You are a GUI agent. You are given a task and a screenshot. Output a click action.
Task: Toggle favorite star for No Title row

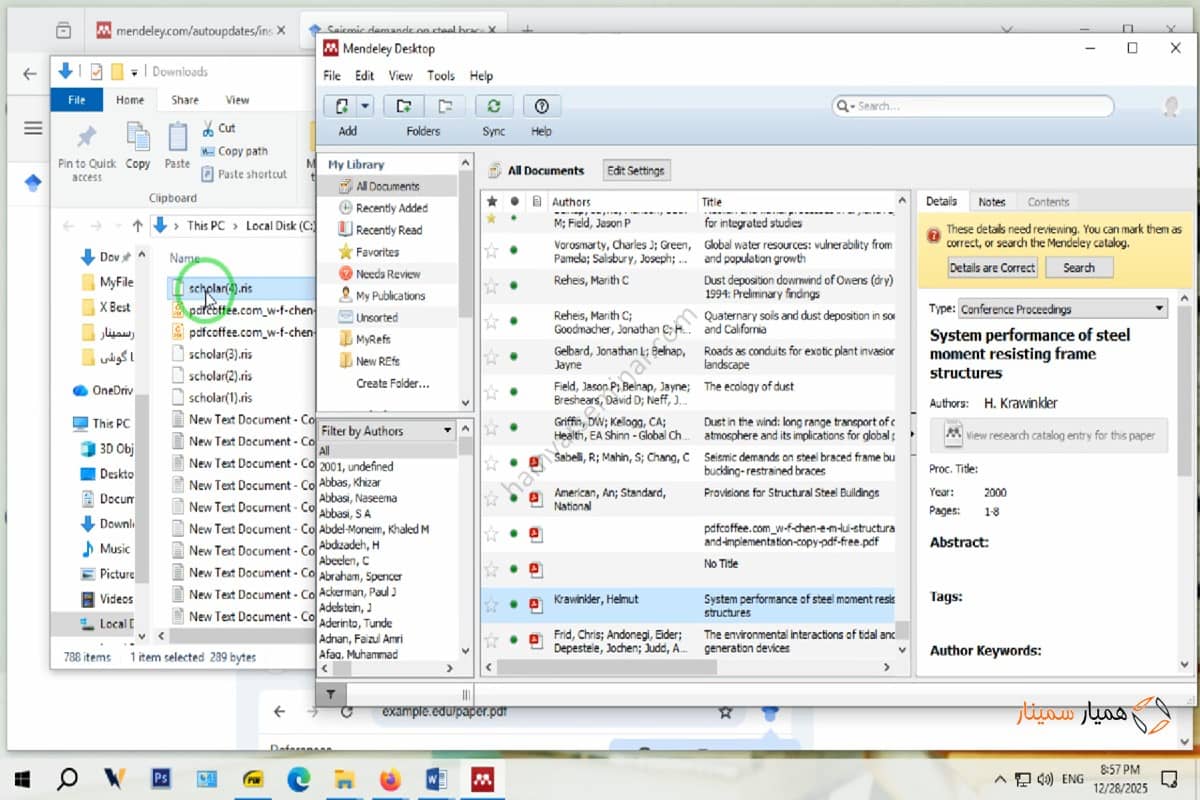point(491,570)
